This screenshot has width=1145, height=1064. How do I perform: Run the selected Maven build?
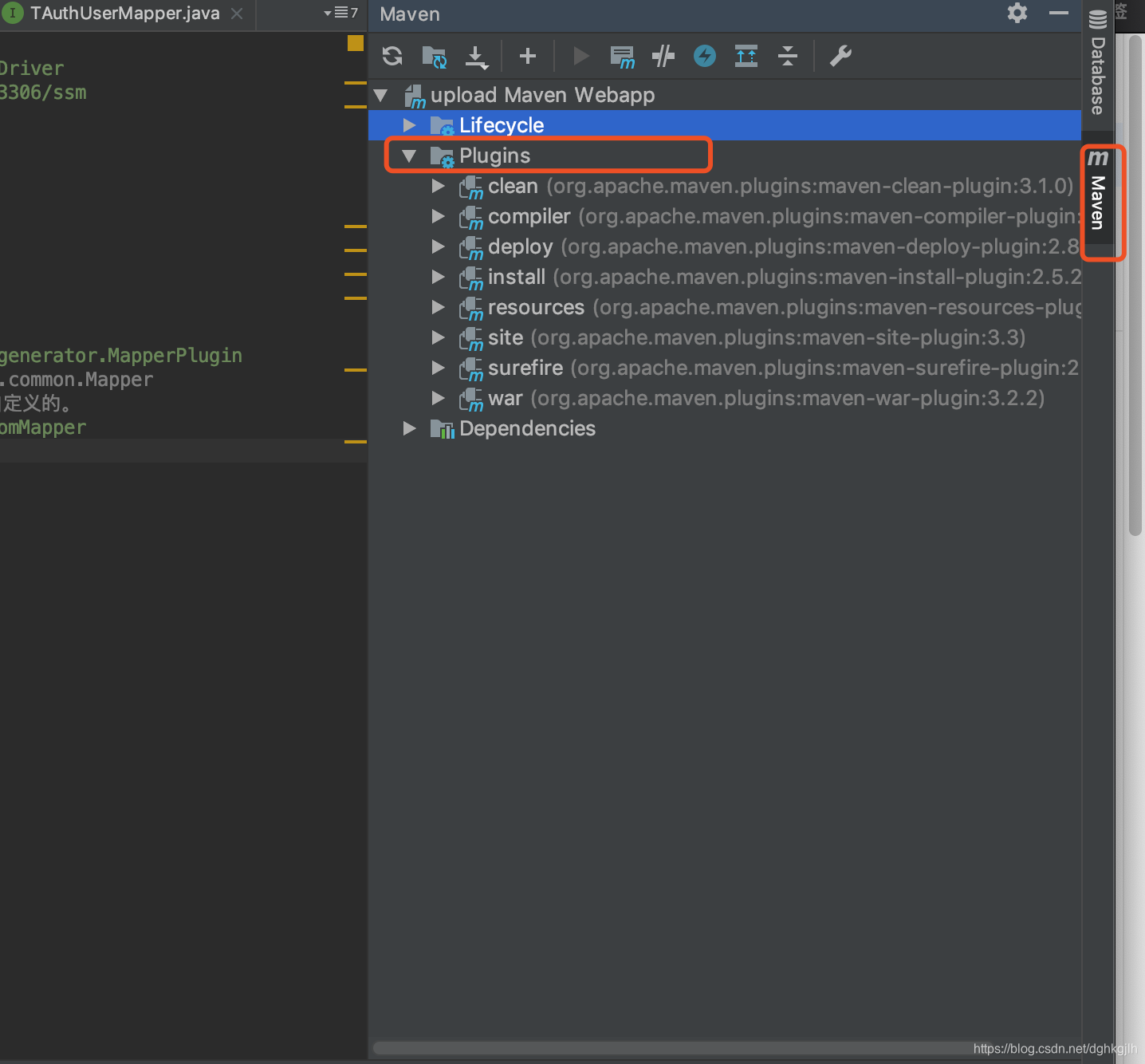point(581,56)
